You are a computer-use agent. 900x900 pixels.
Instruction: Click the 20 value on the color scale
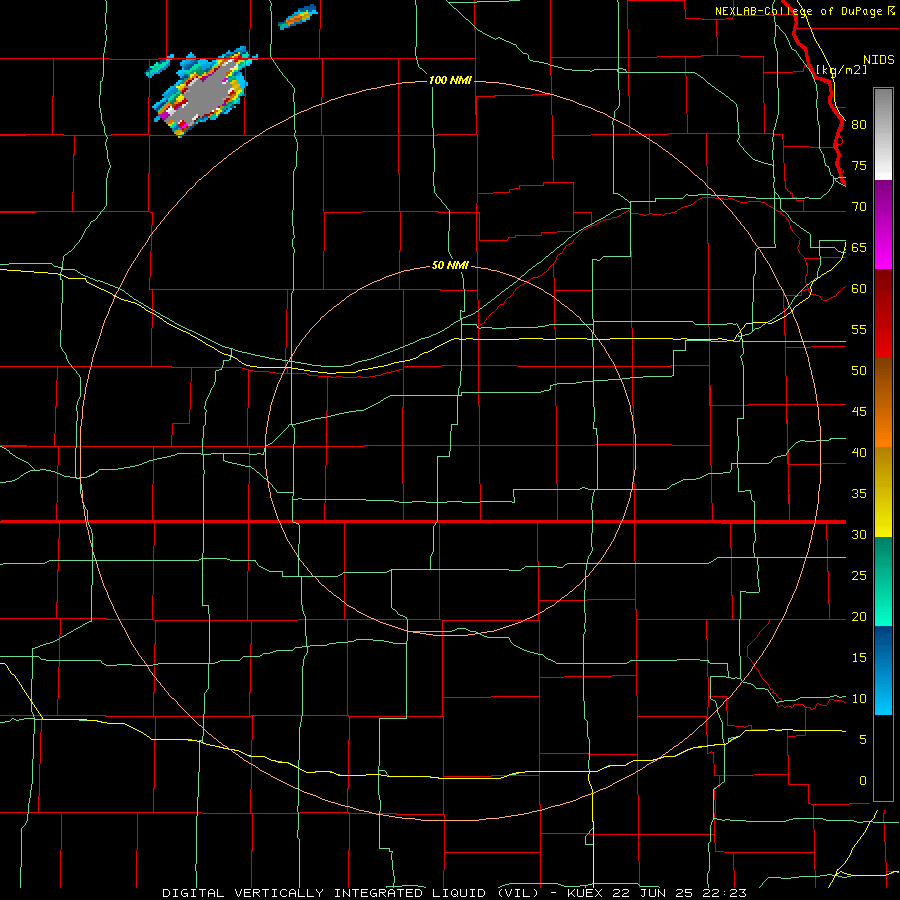coord(859,616)
